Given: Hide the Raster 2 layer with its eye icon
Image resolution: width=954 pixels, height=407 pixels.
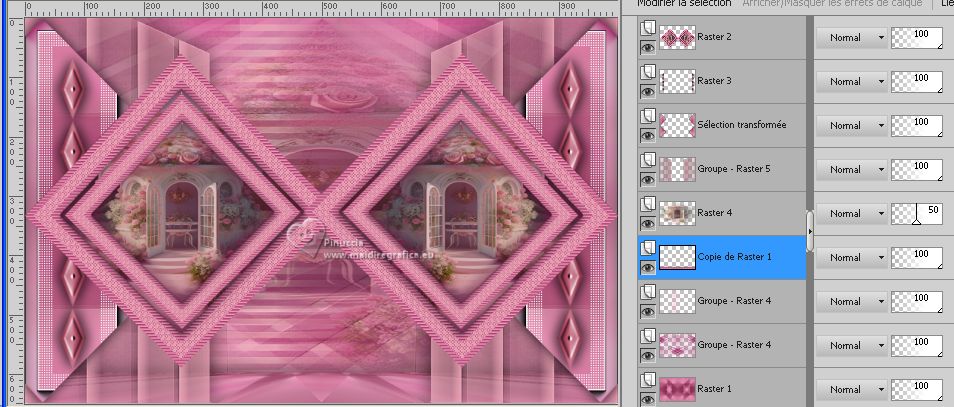Looking at the screenshot, I should click(x=648, y=47).
